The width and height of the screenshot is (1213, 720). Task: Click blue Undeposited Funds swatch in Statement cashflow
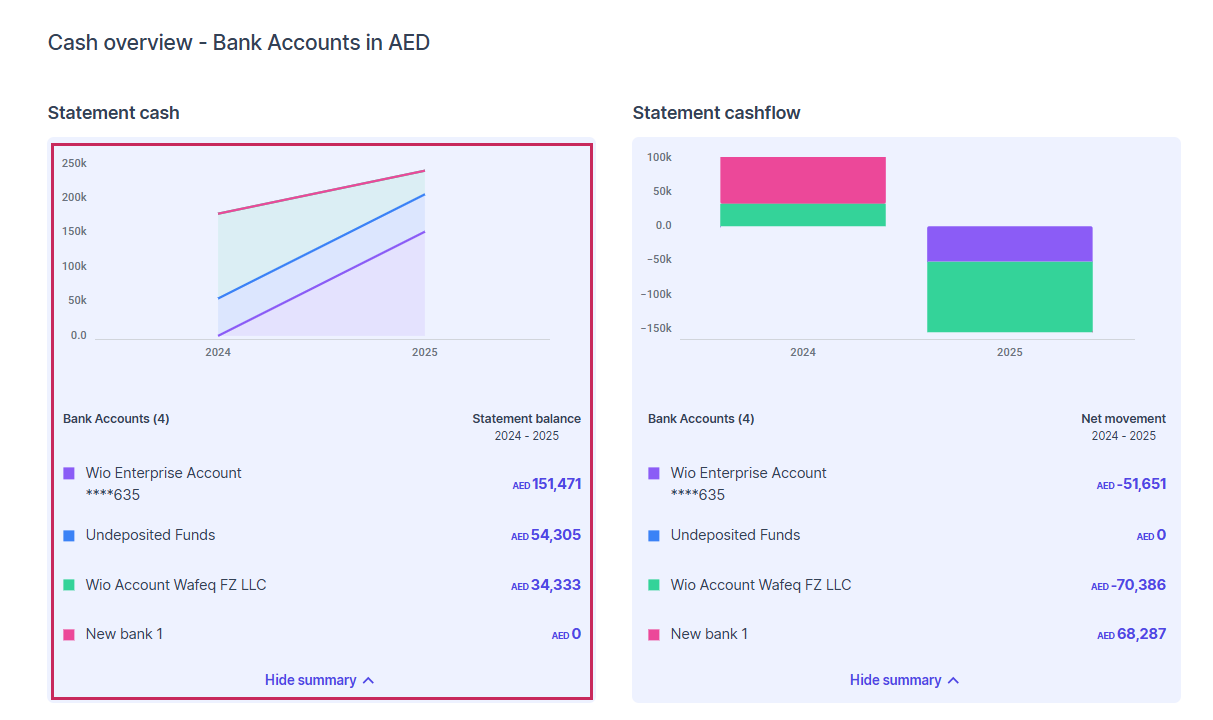click(654, 535)
